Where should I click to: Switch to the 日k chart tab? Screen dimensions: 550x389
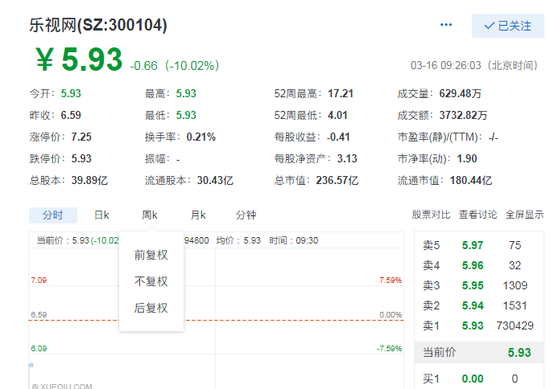(102, 215)
